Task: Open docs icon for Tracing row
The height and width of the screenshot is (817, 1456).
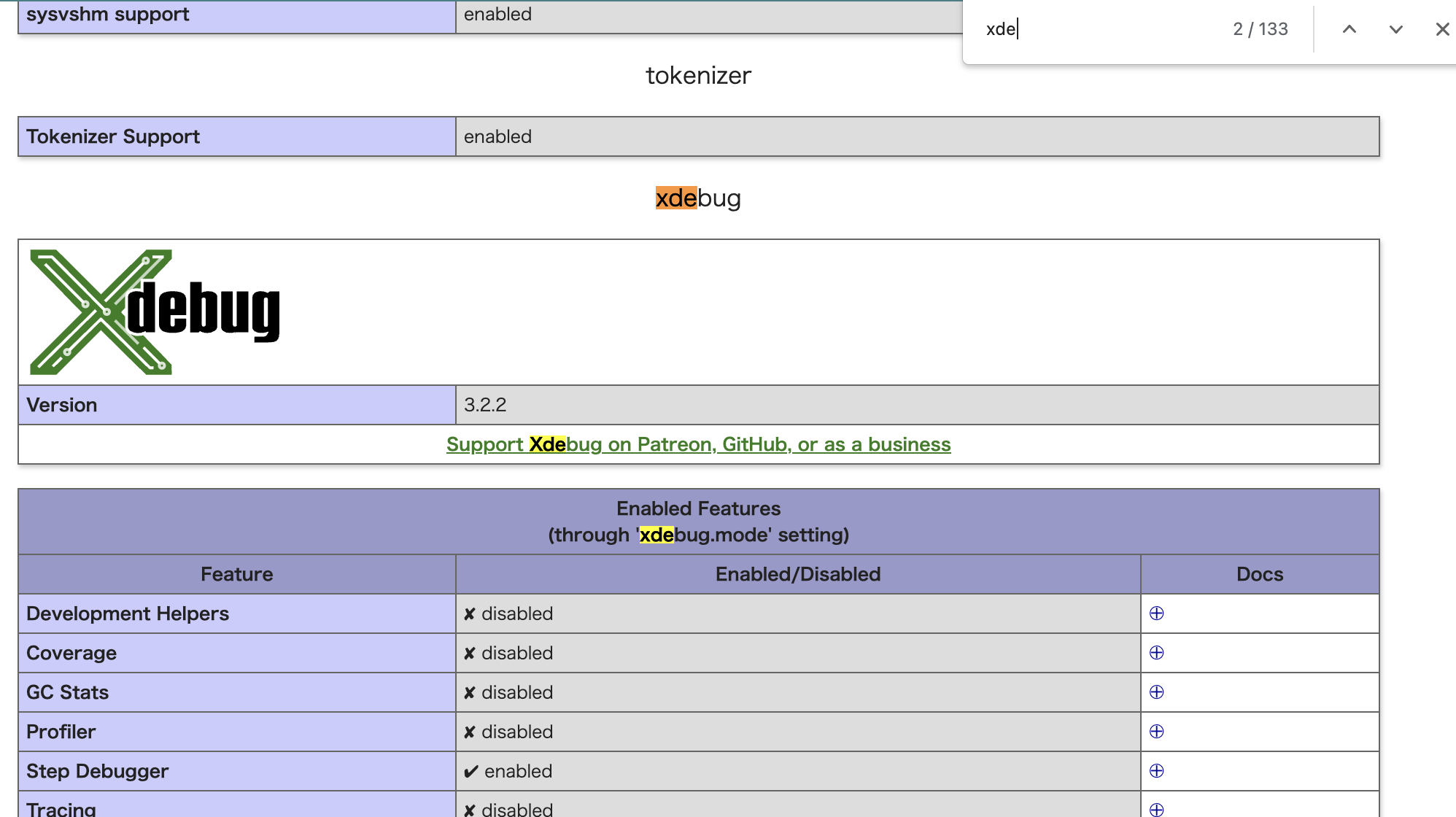Action: (1156, 809)
